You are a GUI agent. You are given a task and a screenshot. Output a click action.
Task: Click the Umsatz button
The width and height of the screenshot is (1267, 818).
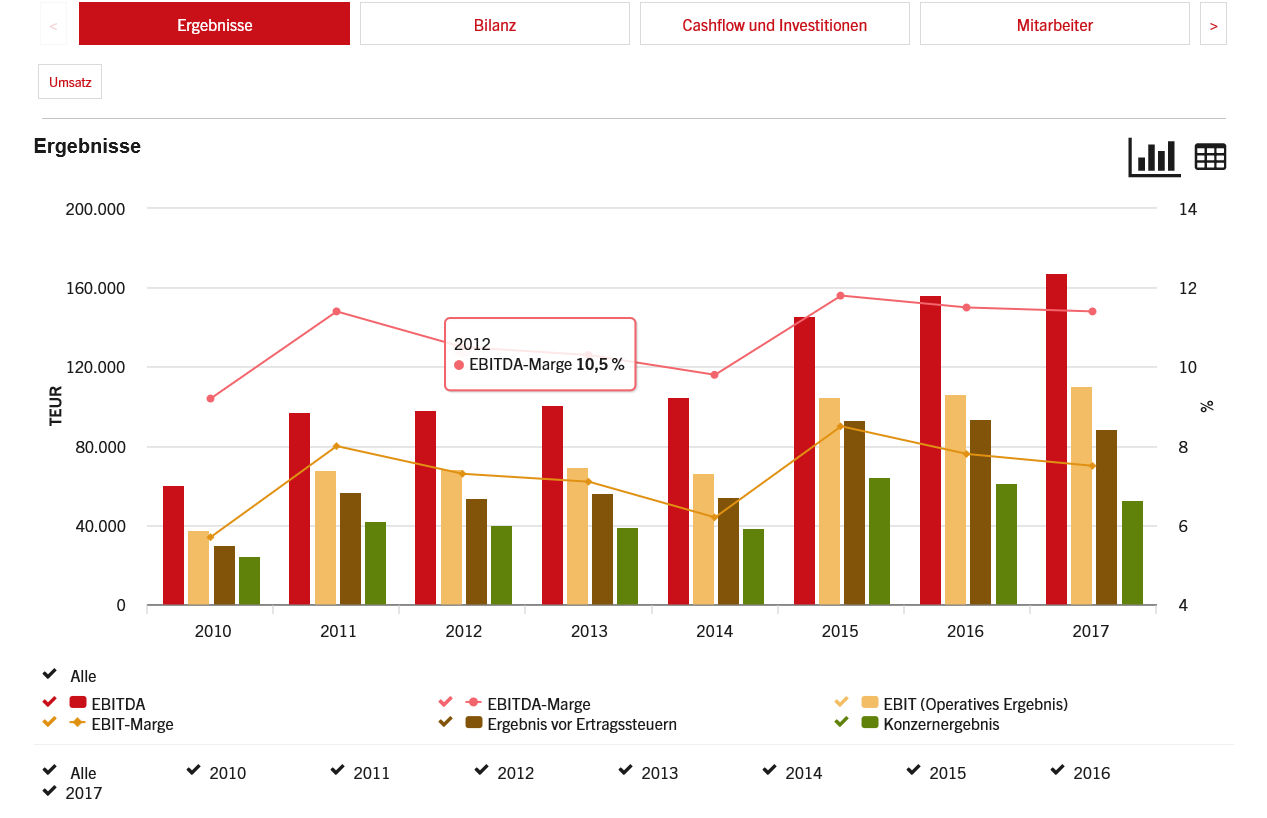(69, 81)
